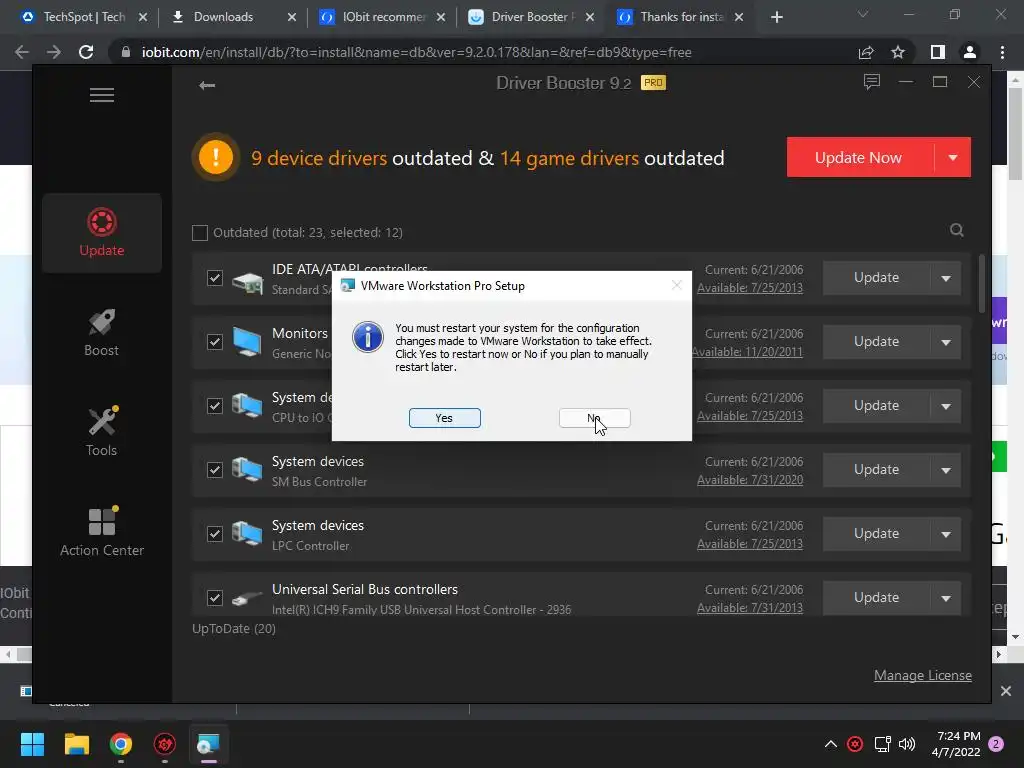Switch to IObit recommends tab
The height and width of the screenshot is (768, 1024).
[x=372, y=17]
